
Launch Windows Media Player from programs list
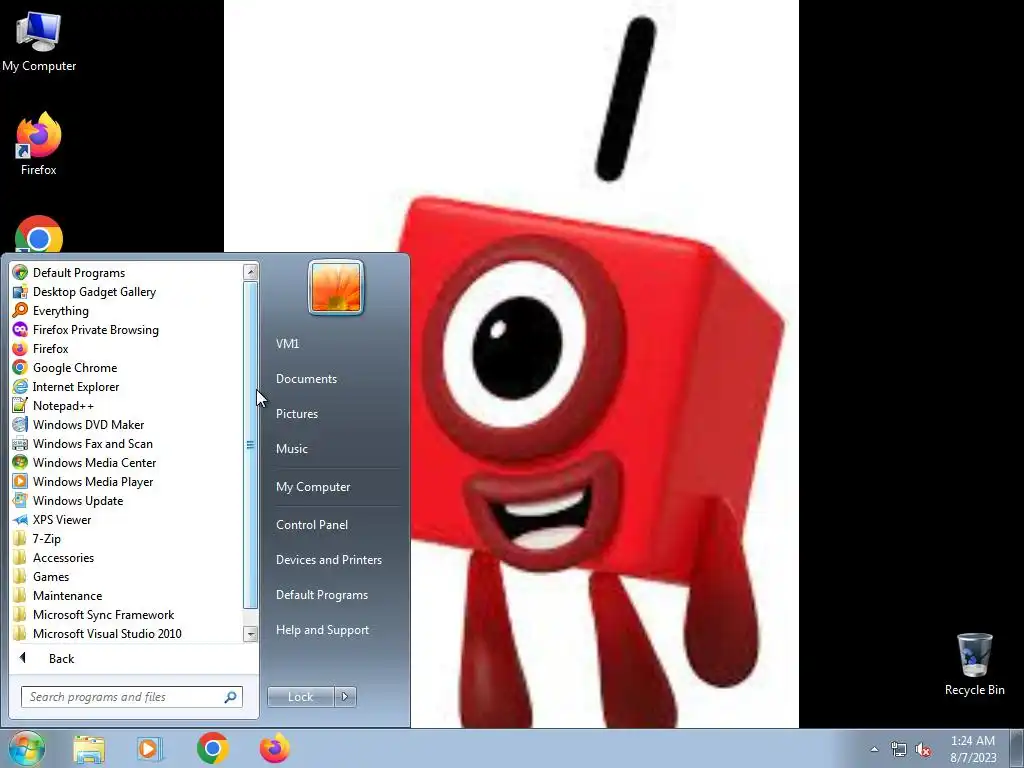pos(127,481)
